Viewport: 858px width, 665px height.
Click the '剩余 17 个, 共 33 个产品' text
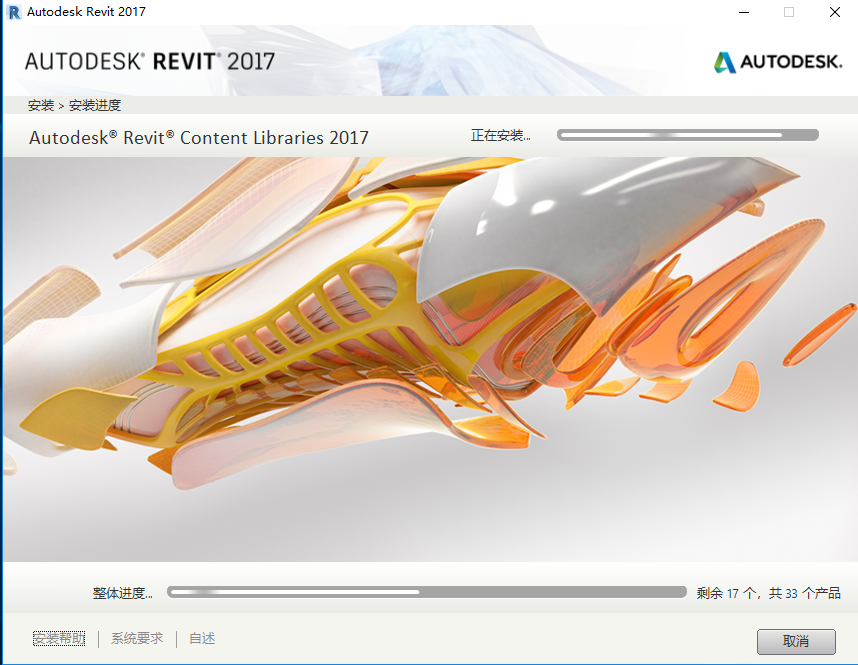[768, 593]
